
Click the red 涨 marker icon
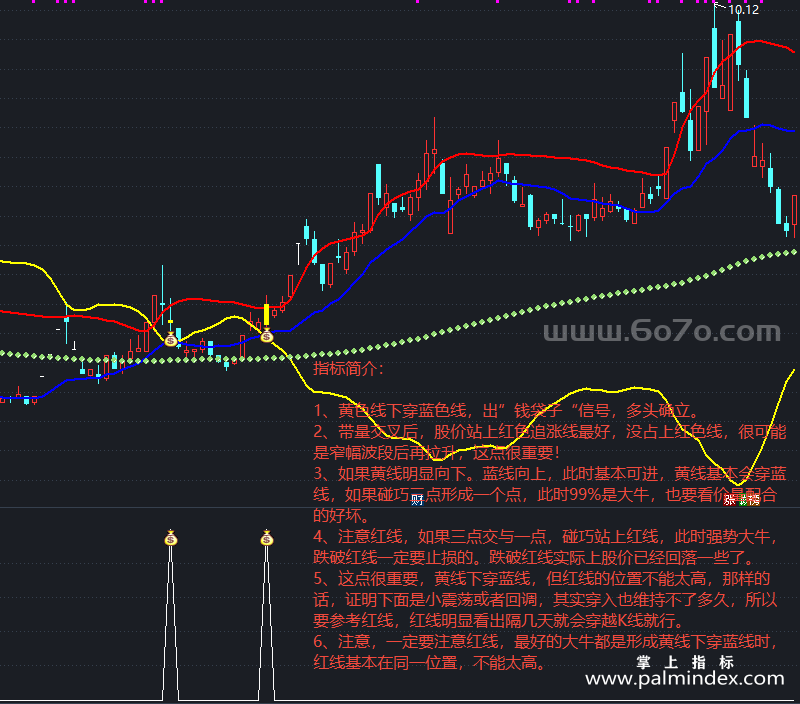730,500
